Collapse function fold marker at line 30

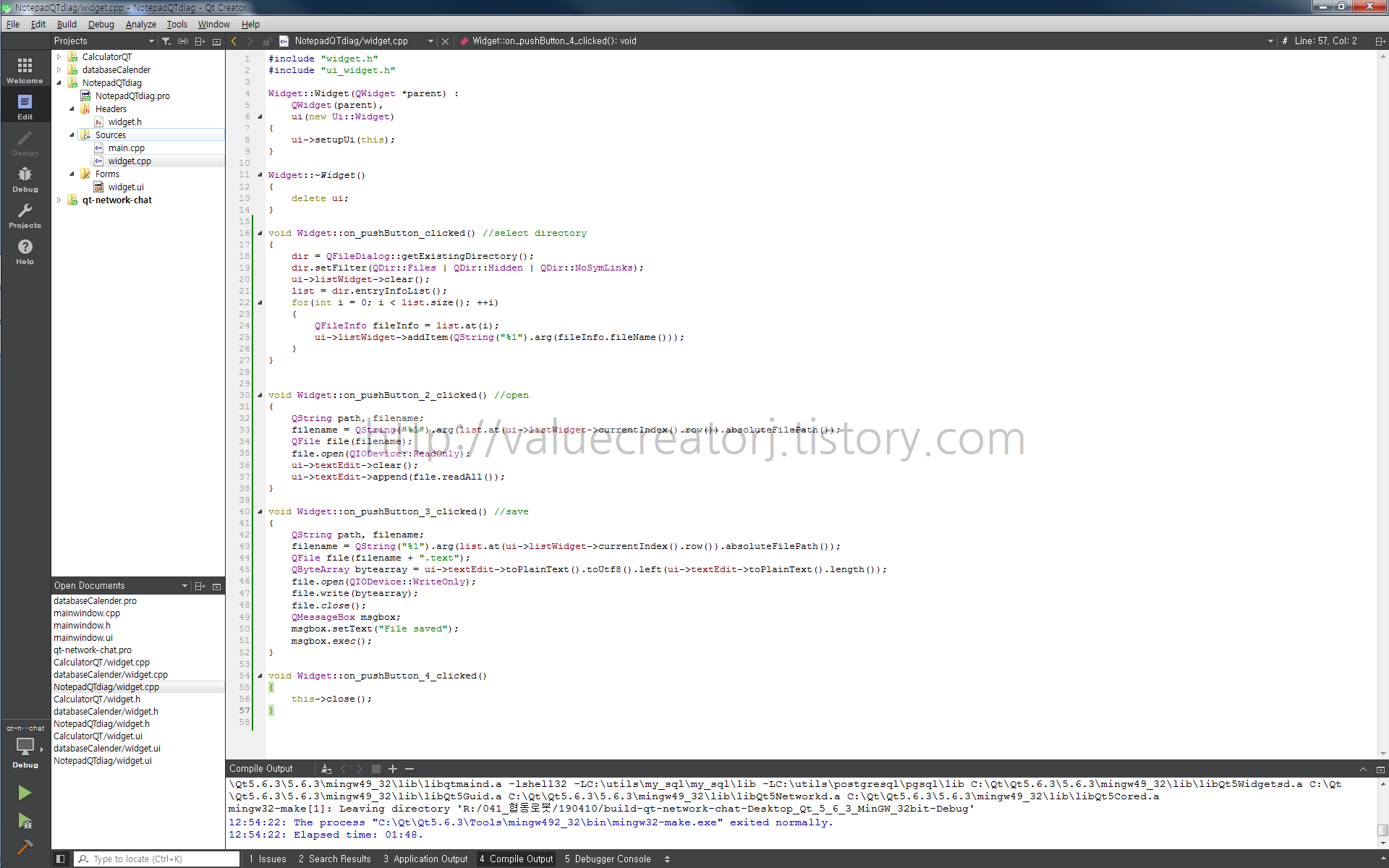click(x=260, y=395)
